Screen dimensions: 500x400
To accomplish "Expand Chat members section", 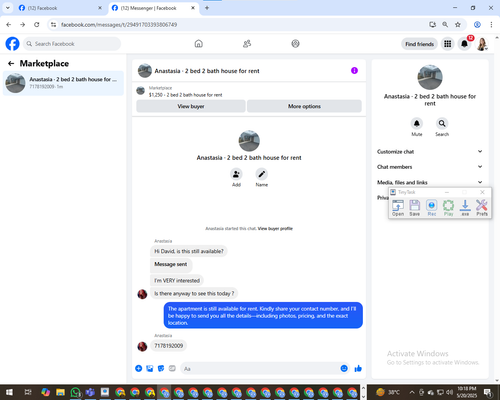I will [x=430, y=167].
